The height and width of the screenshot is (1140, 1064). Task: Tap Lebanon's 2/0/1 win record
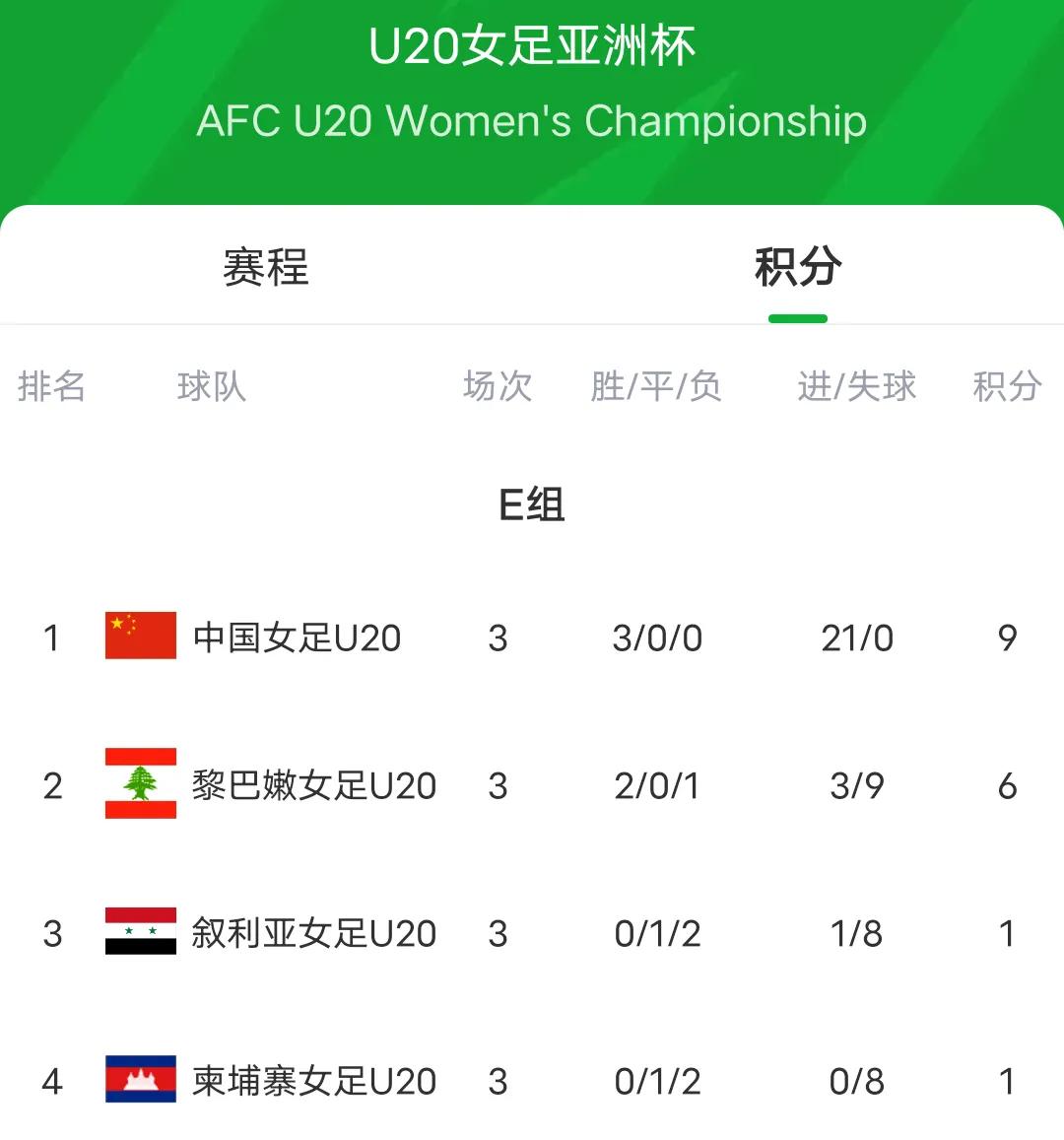pyautogui.click(x=657, y=786)
